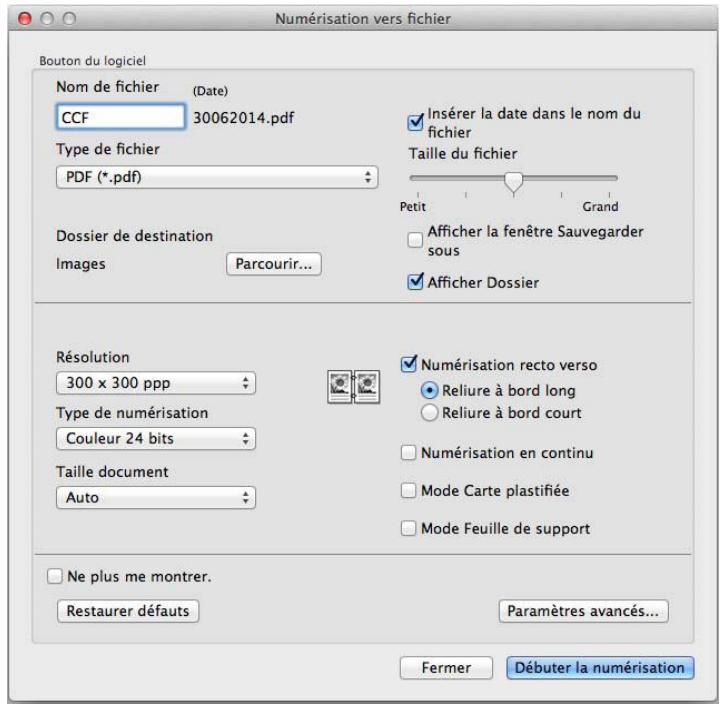This screenshot has width=720, height=706.
Task: Uncheck Afficher Dossier checkbox
Action: pyautogui.click(x=415, y=281)
